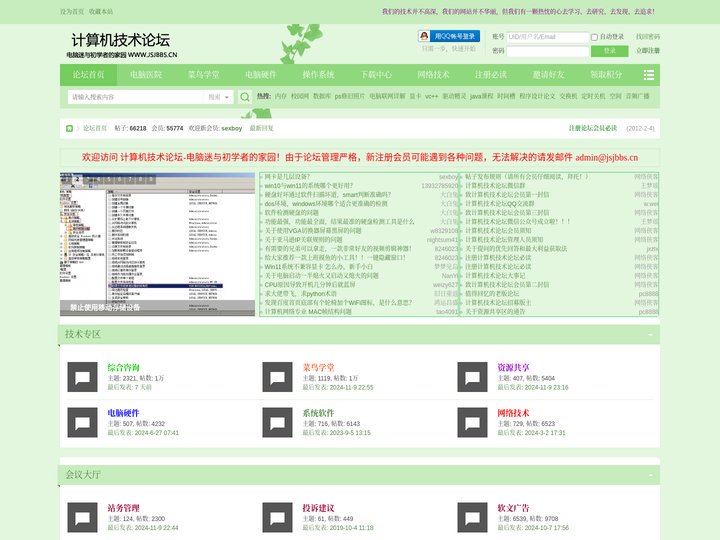Focus the username (UID/用户名/Email) input field
Image resolution: width=720 pixels, height=540 pixels.
tap(547, 37)
